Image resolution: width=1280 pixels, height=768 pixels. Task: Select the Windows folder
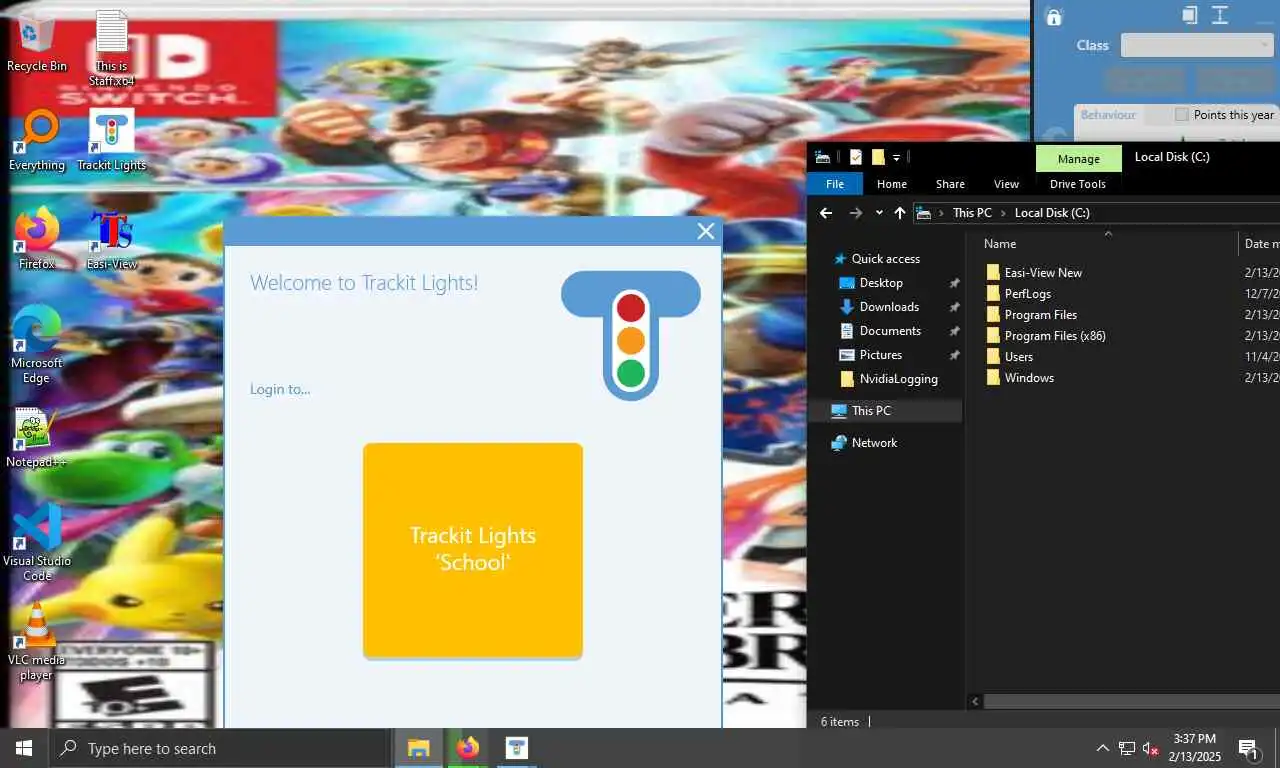1029,378
